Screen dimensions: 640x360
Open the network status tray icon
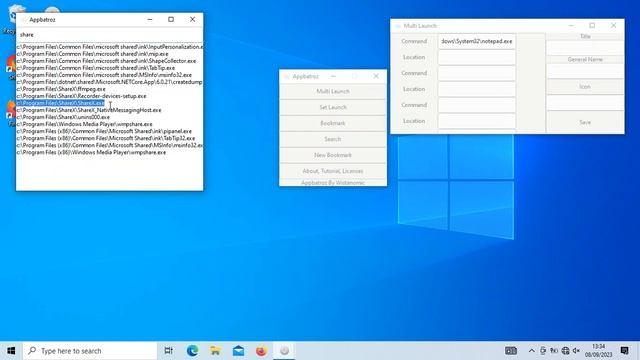[565, 351]
